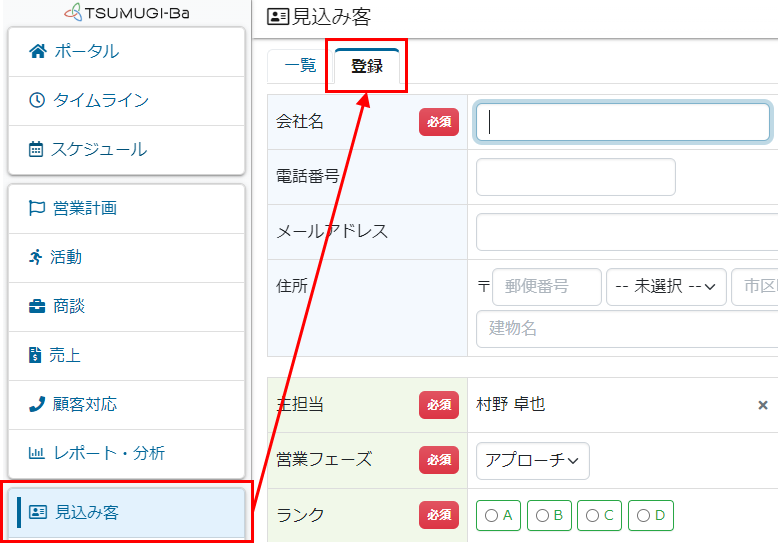Switch to the 一覧 tab
778x543 pixels.
(300, 66)
